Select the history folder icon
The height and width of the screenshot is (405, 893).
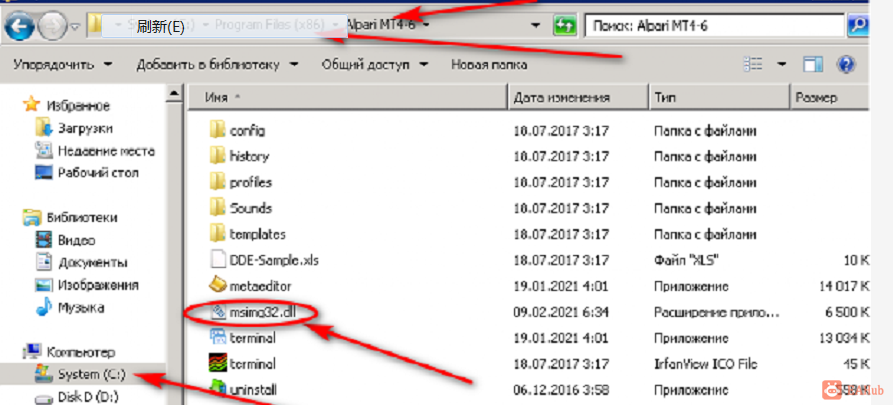(218, 155)
